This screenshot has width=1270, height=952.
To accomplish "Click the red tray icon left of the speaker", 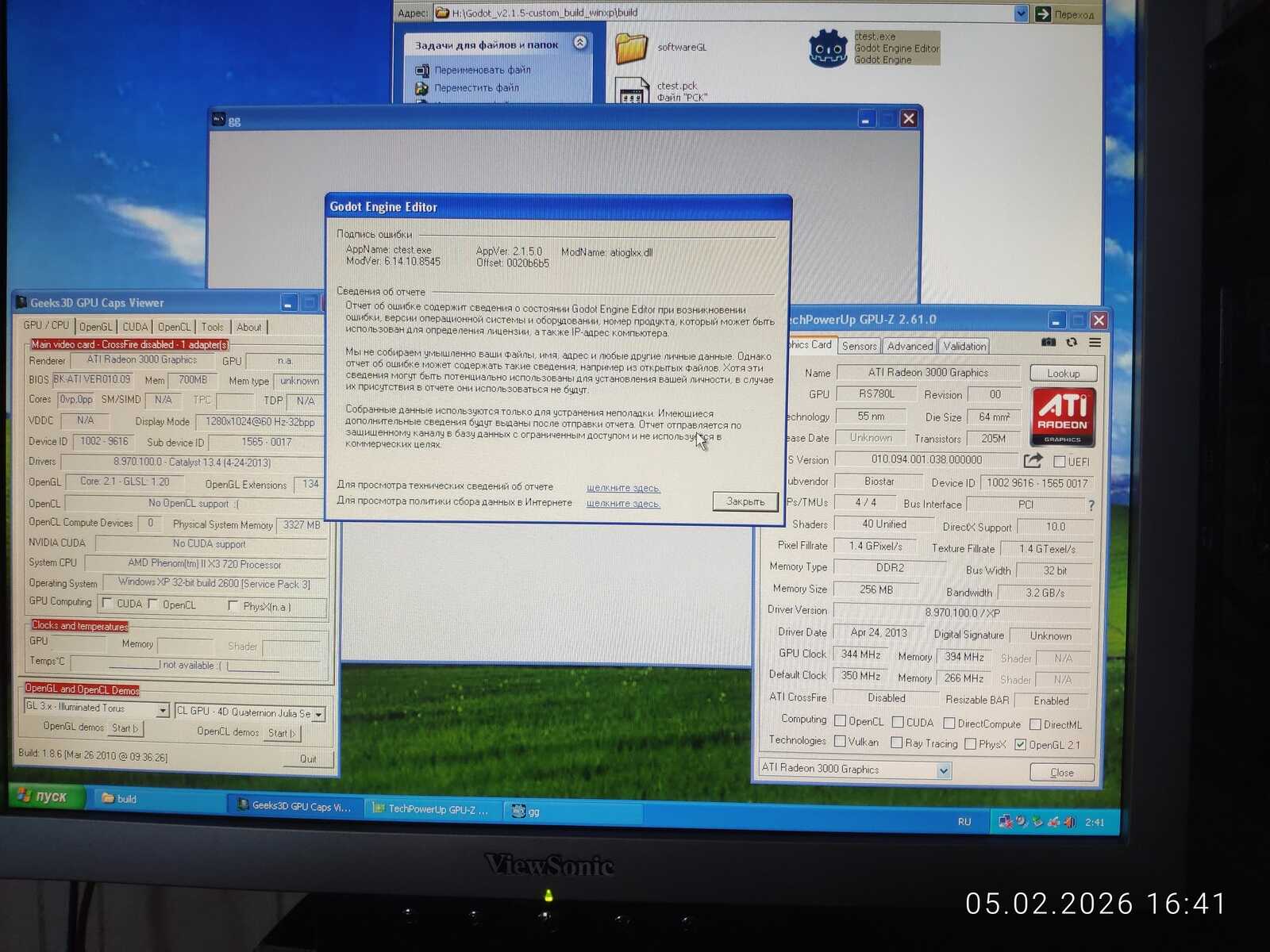I will pos(1053,822).
